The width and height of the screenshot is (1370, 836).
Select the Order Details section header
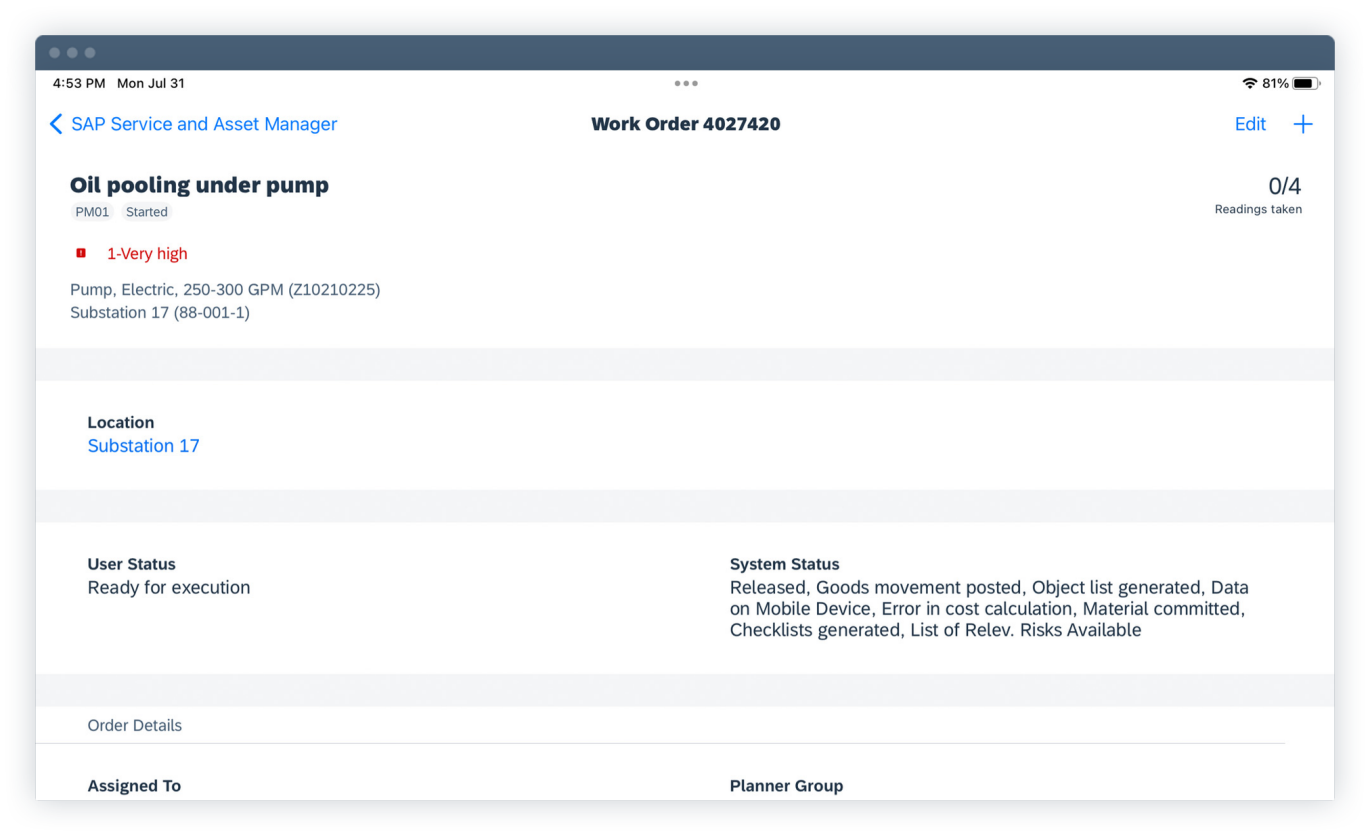(x=135, y=726)
